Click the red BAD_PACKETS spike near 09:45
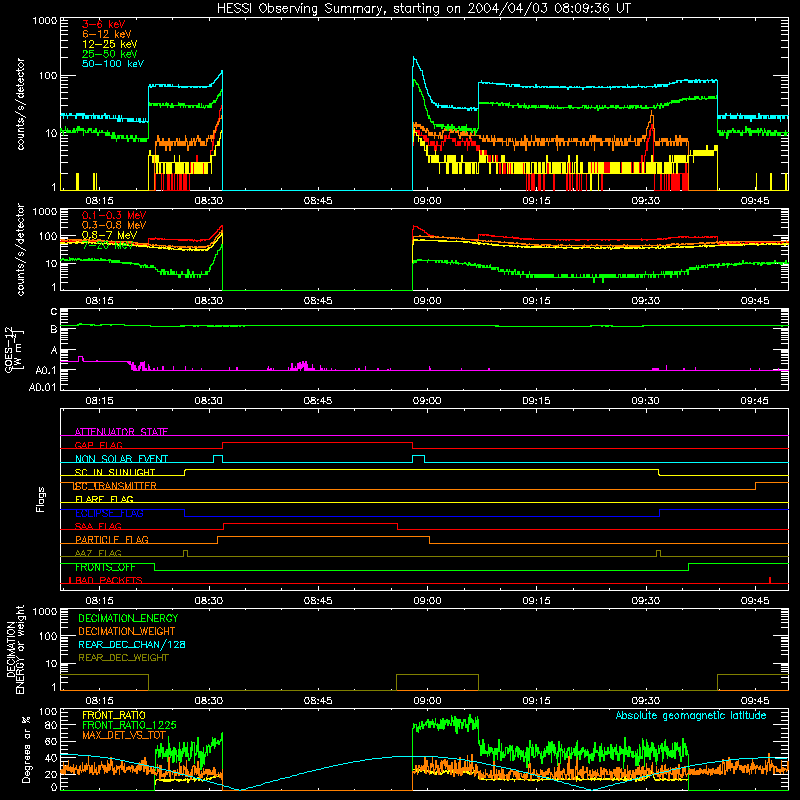Screen dimensions: 800x800 pos(770,580)
